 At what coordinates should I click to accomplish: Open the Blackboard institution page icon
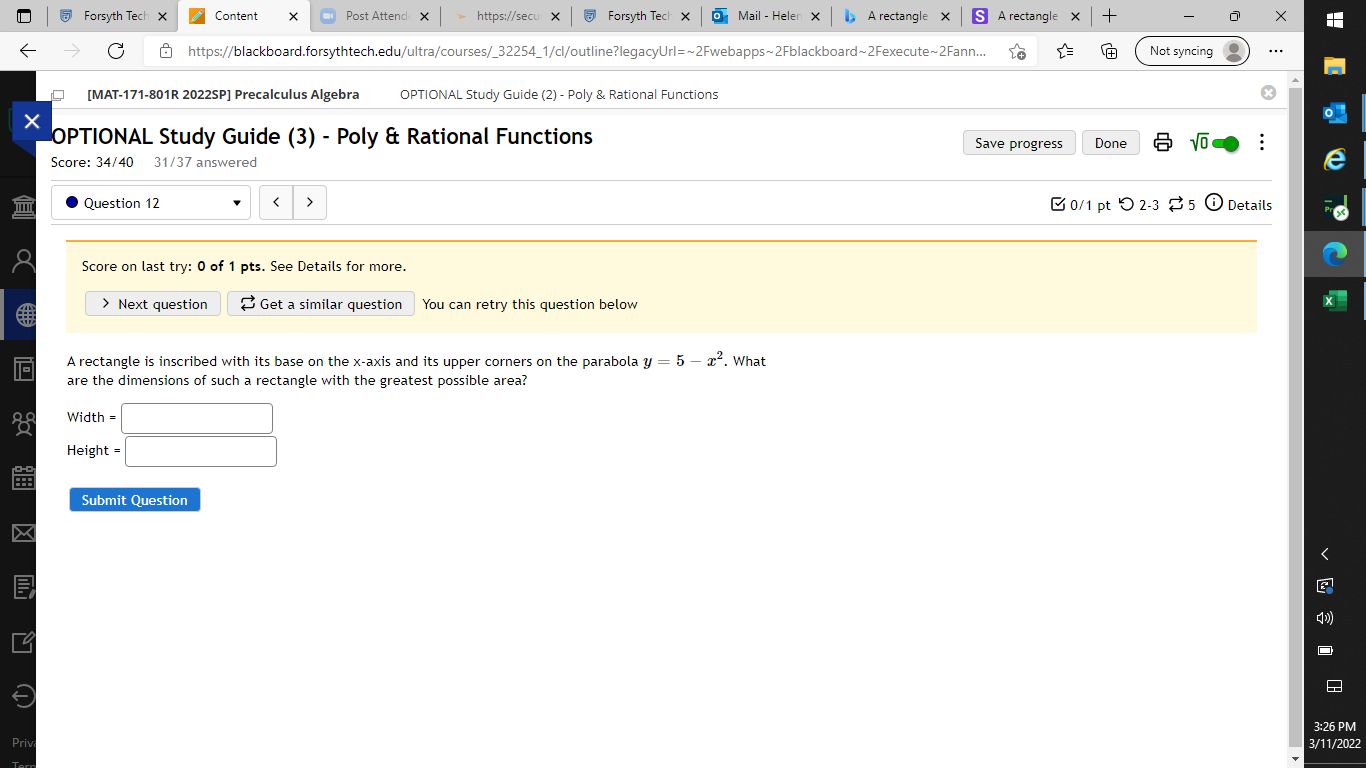(x=22, y=207)
